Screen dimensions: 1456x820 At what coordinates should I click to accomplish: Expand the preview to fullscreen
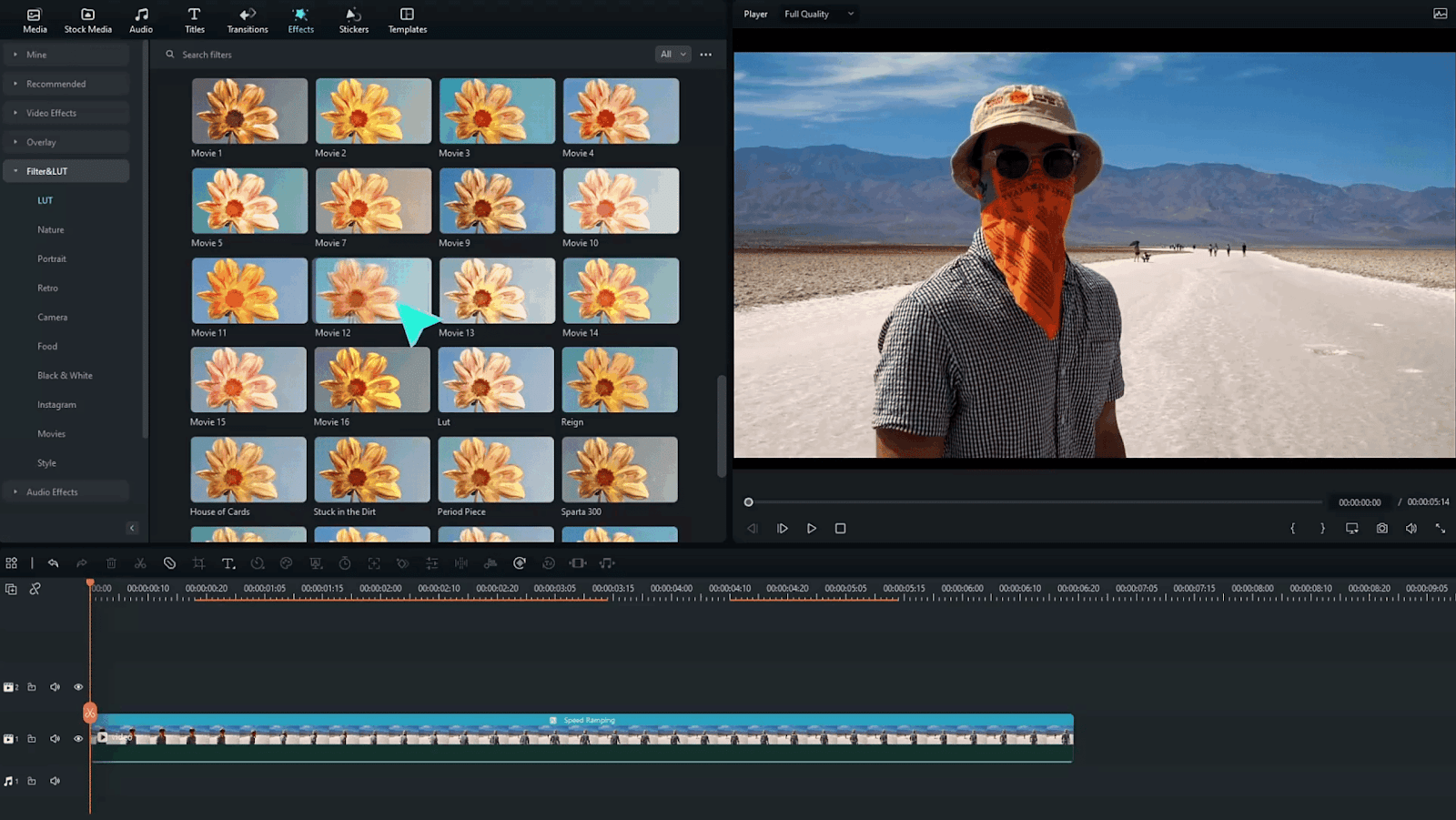coord(1441,528)
